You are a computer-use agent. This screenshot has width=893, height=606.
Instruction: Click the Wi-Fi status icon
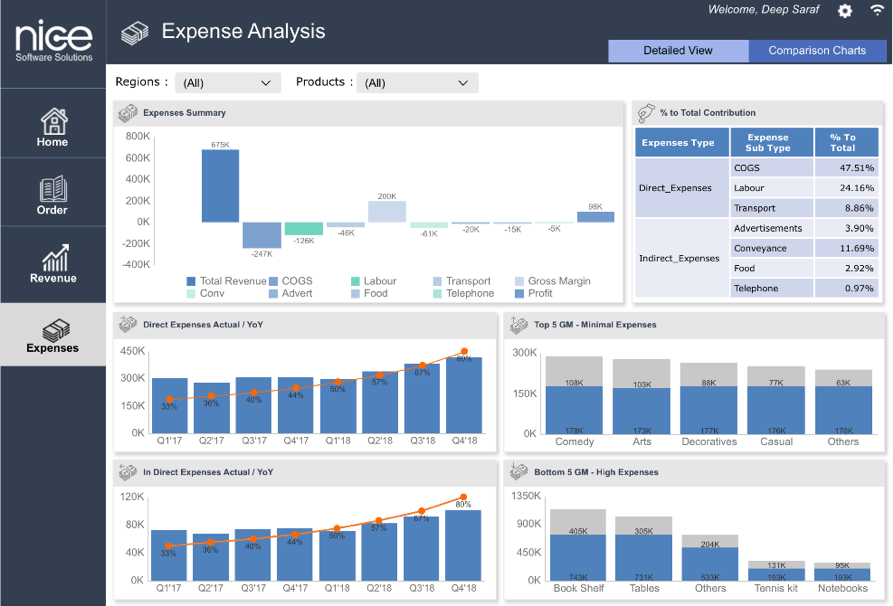877,11
